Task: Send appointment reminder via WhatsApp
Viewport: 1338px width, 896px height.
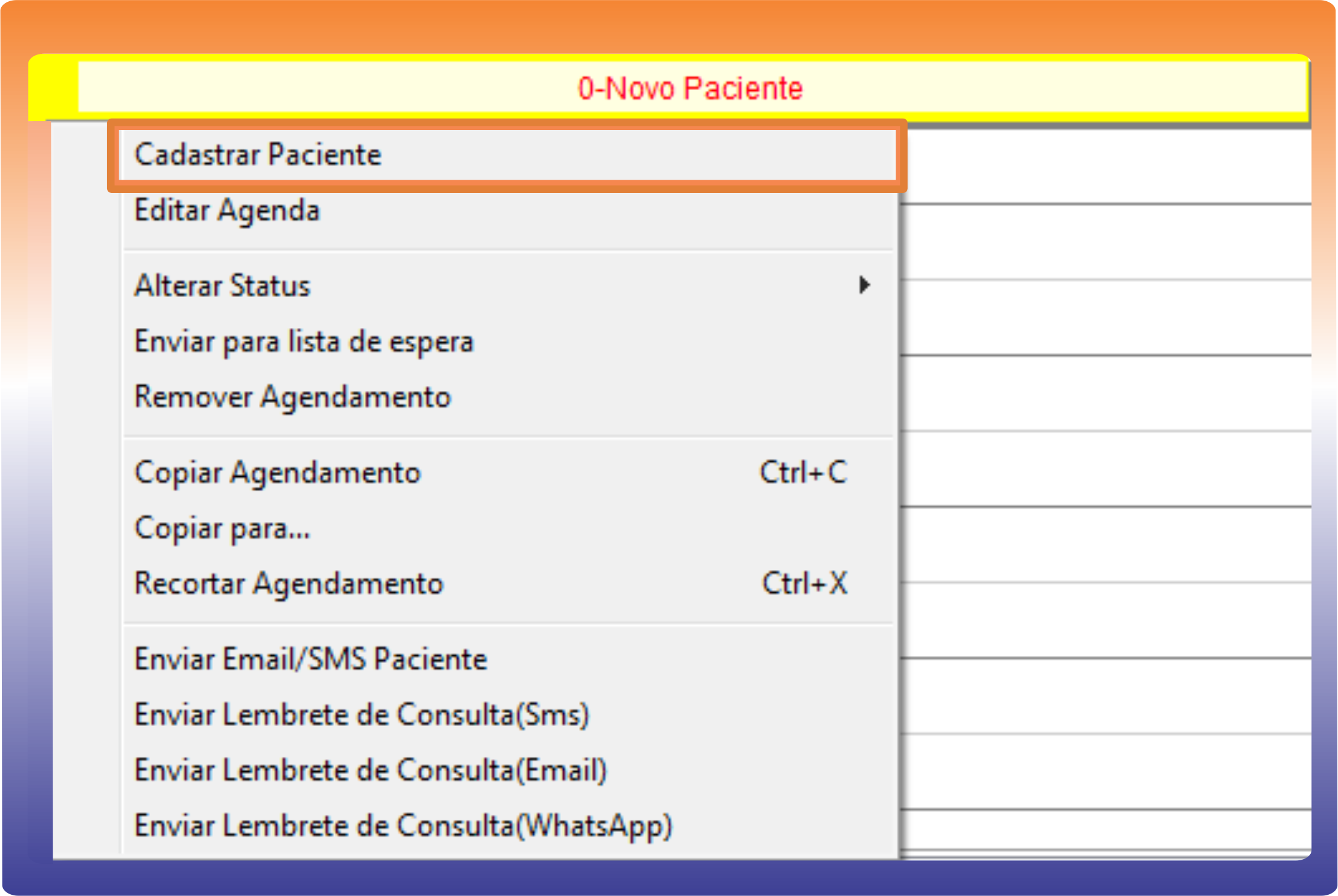Action: [x=403, y=826]
